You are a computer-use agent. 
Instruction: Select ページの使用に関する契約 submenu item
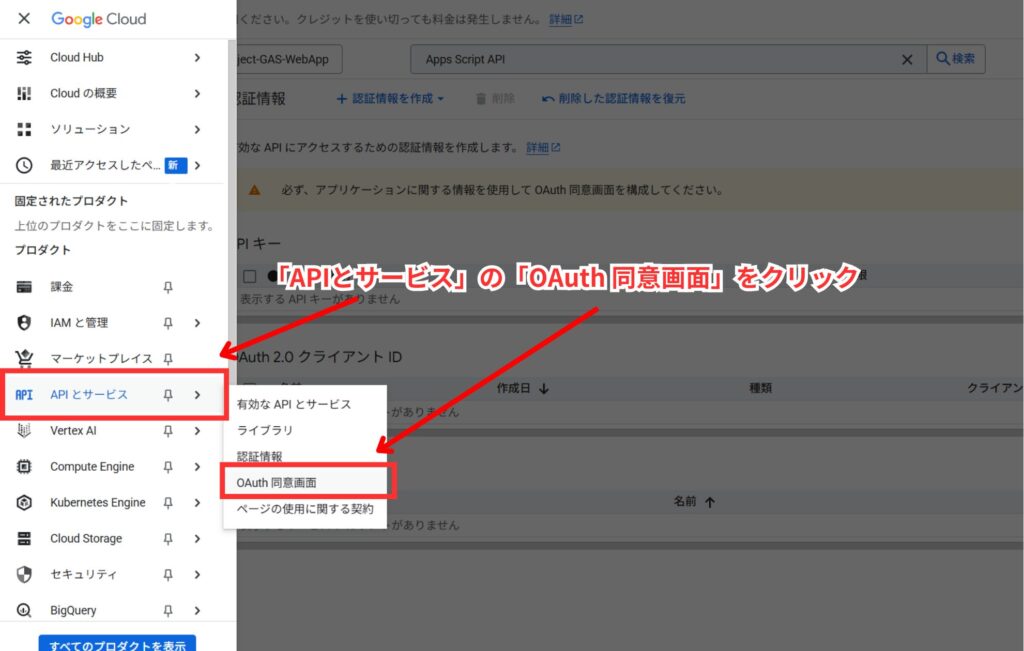point(304,509)
